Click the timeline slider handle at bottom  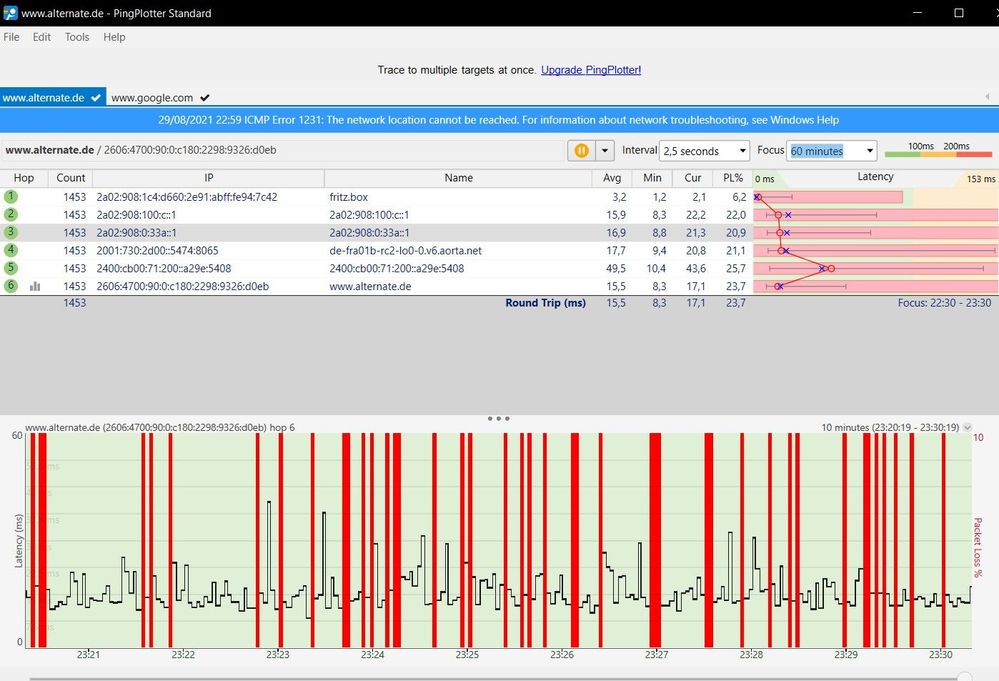964,677
